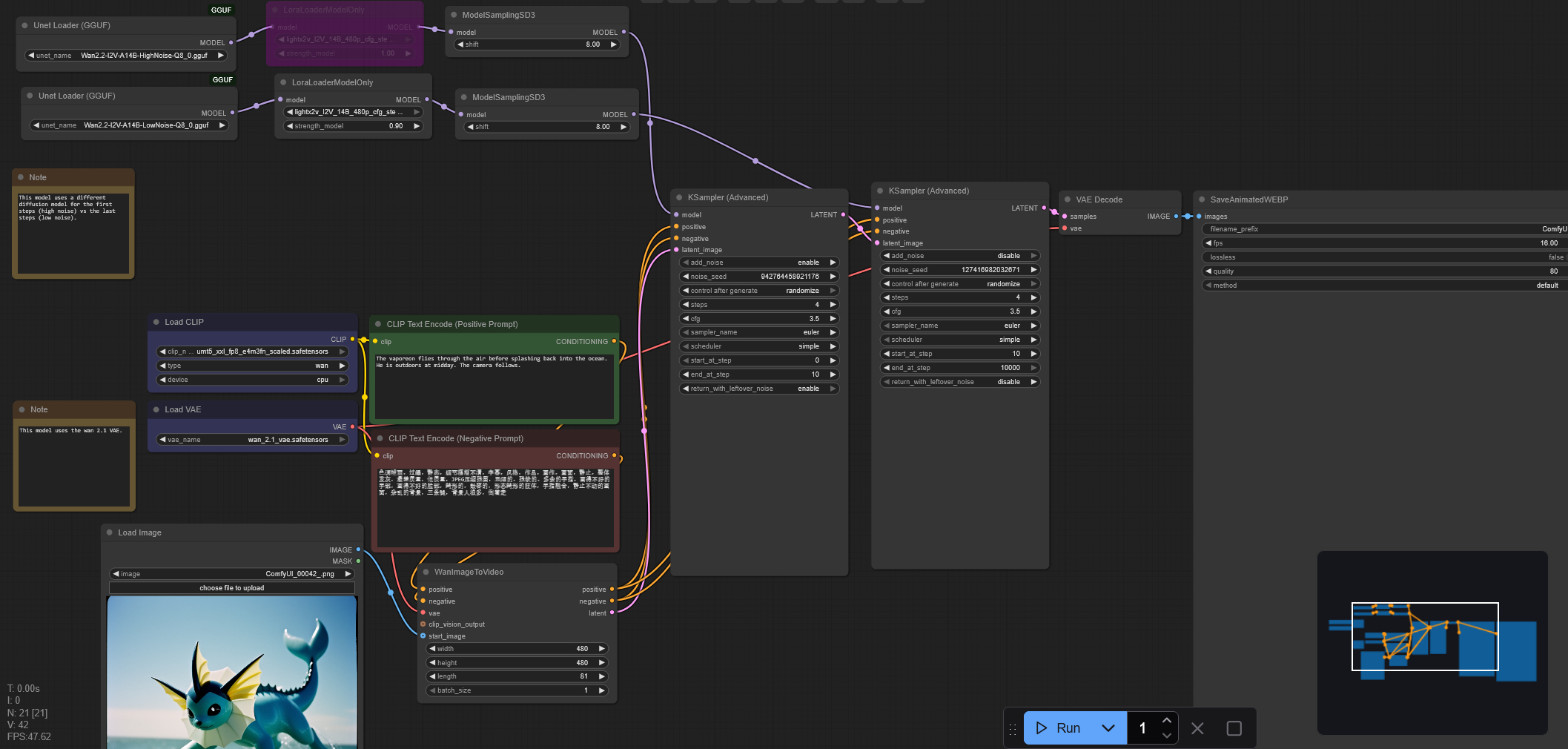Decrease start_at_step 10 in second KSampler
Image resolution: width=1568 pixels, height=749 pixels.
click(887, 354)
